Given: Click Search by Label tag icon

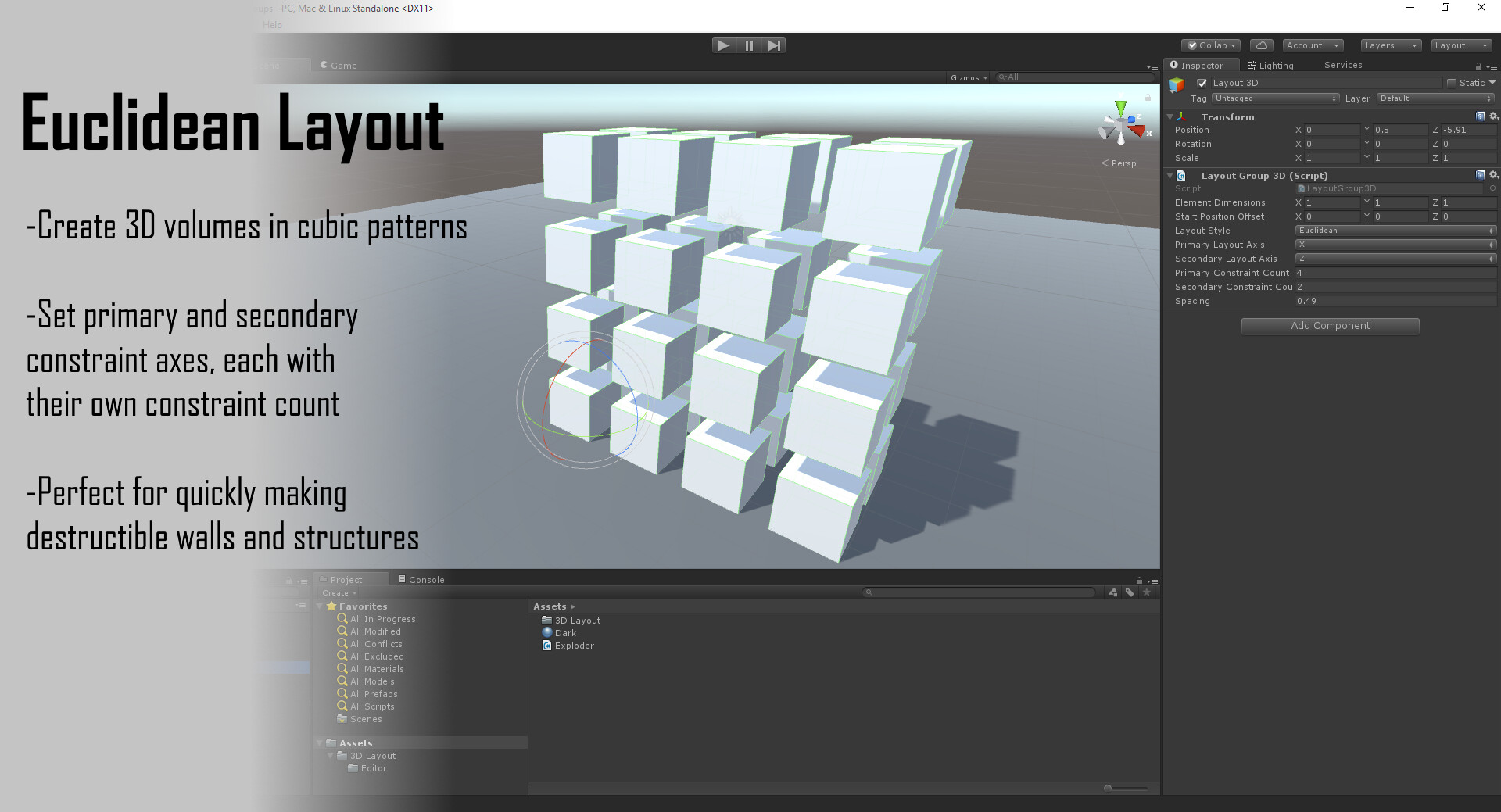Looking at the screenshot, I should click(x=1130, y=592).
